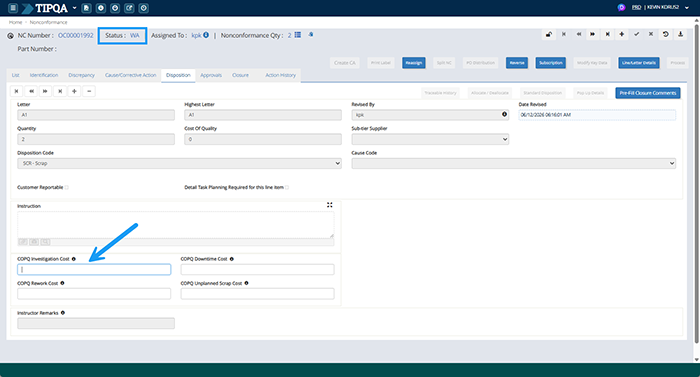Viewport: 700px width, 377px height.
Task: Click the round icon left of NC Number
Action: [10, 36]
